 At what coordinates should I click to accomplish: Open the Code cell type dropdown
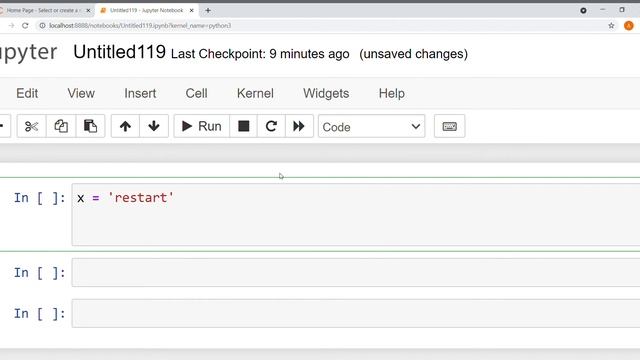pos(371,127)
